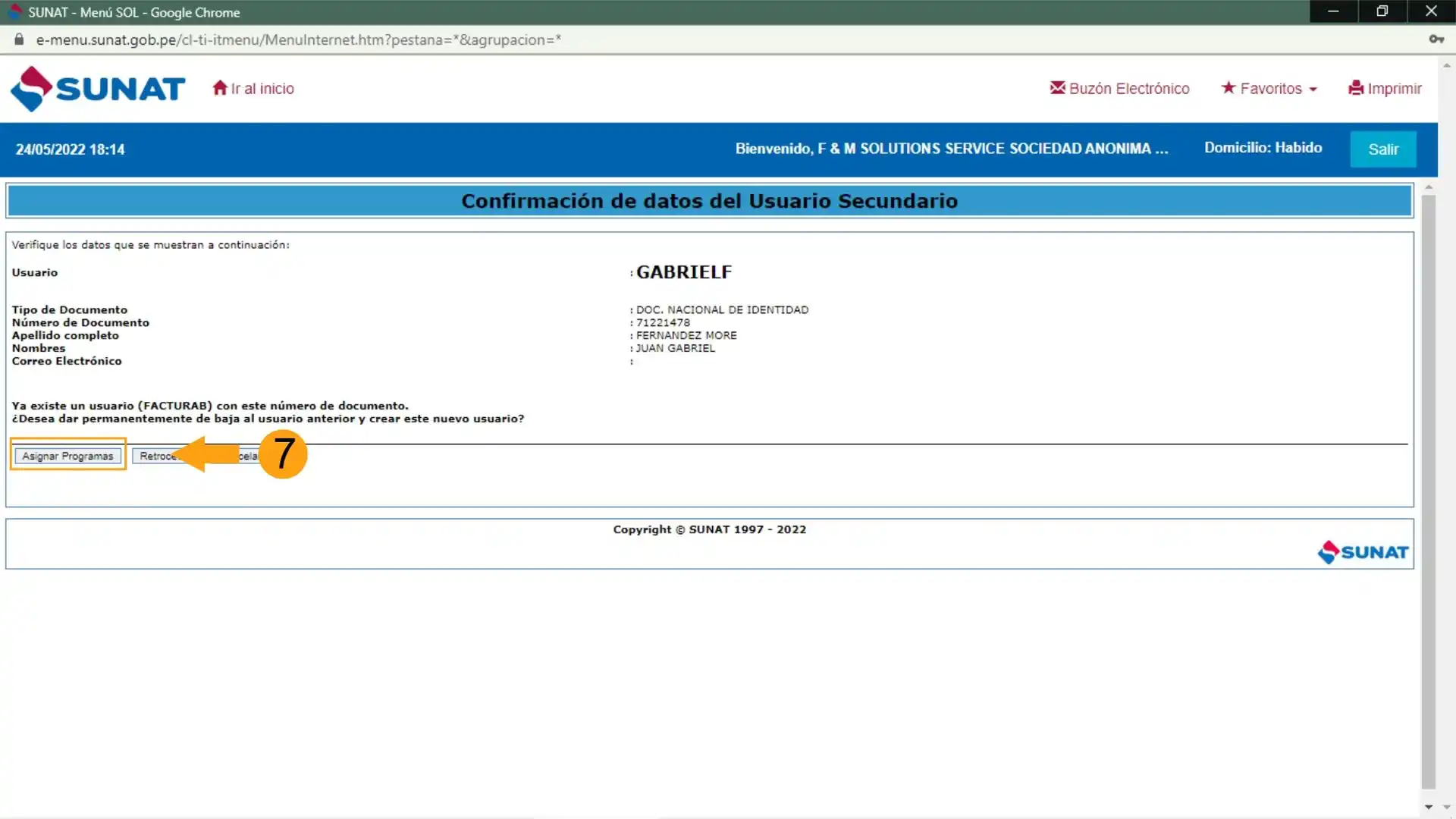Open the Buzón Electrónico envelope icon
This screenshot has width=1456, height=819.
pyautogui.click(x=1057, y=88)
